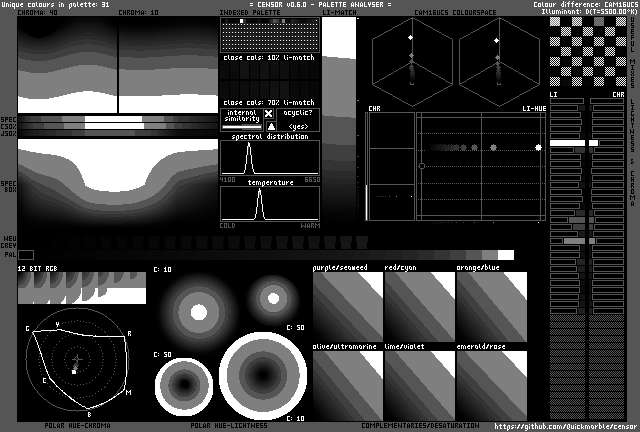The width and height of the screenshot is (640, 432).
Task: Click the G hue label on the polar plot
Action: (28, 329)
